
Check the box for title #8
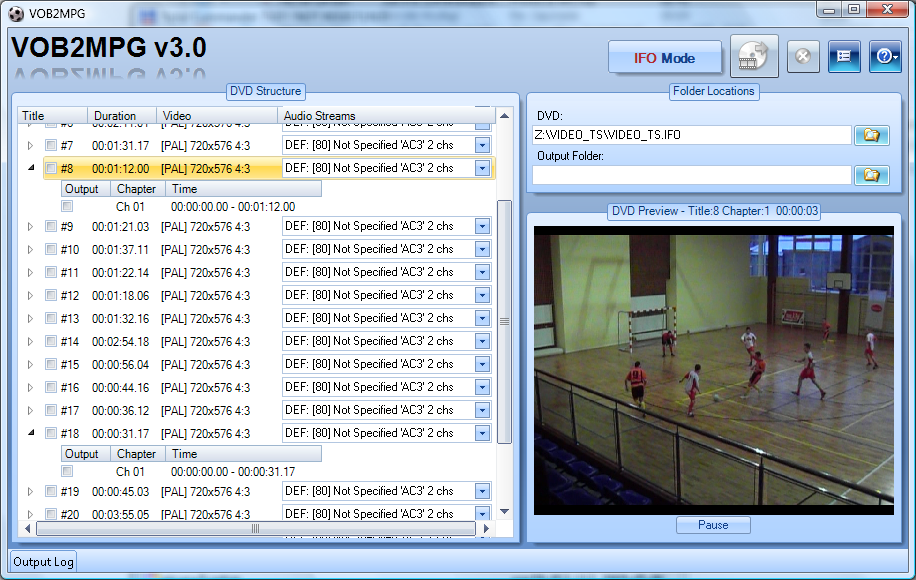tap(51, 169)
